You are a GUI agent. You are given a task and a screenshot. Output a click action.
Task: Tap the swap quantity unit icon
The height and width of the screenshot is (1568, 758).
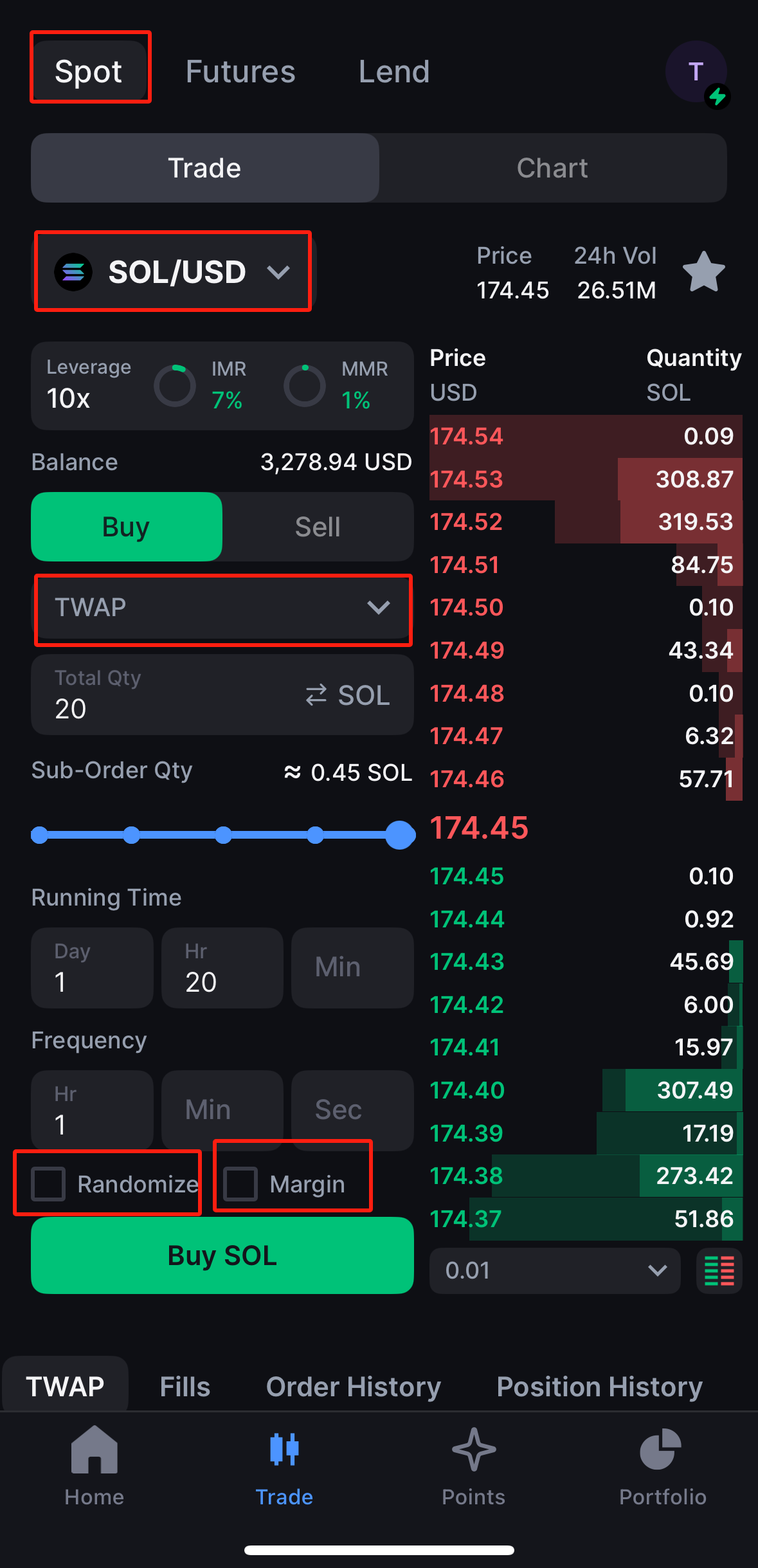tap(316, 695)
